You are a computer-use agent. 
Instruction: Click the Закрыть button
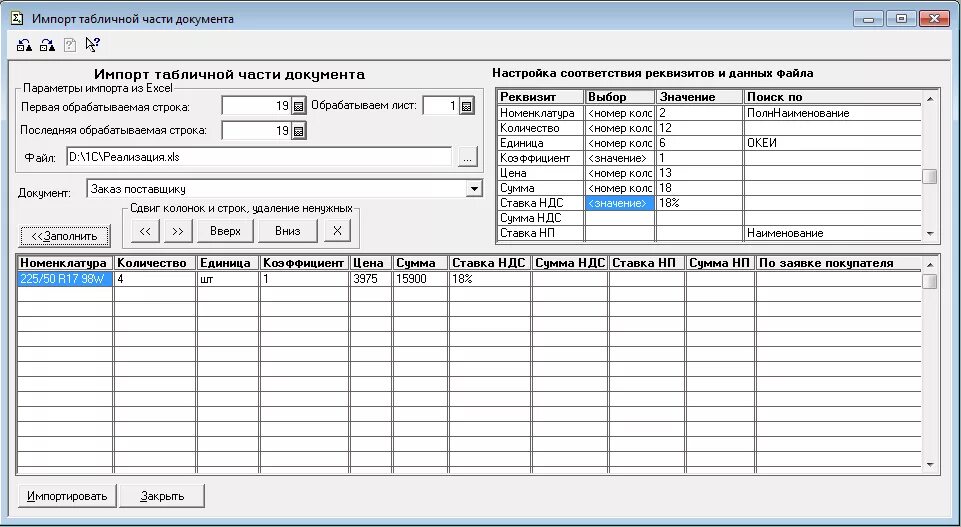click(162, 496)
